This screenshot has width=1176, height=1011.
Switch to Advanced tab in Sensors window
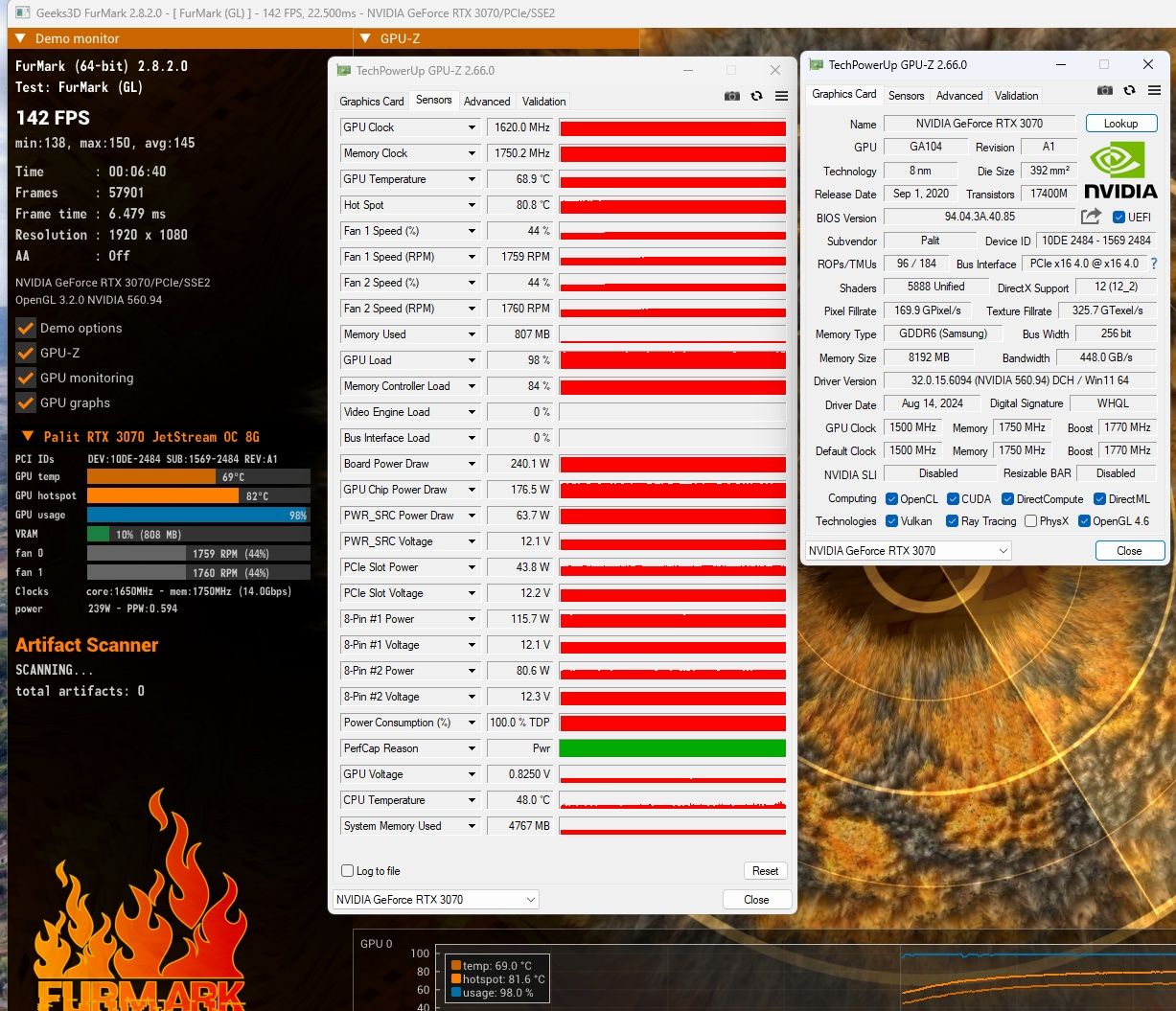[x=487, y=102]
